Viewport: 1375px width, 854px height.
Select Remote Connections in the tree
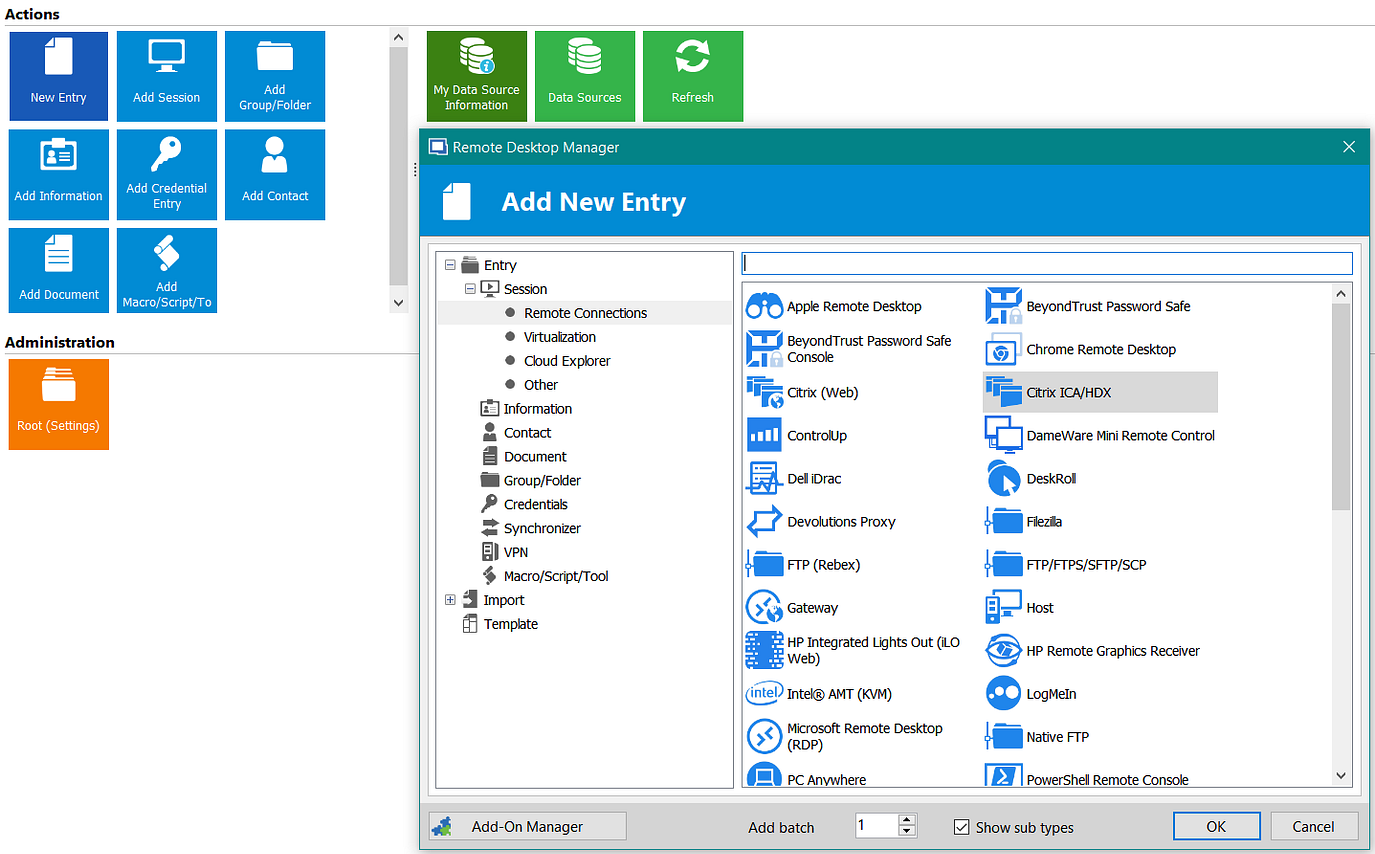click(x=585, y=313)
